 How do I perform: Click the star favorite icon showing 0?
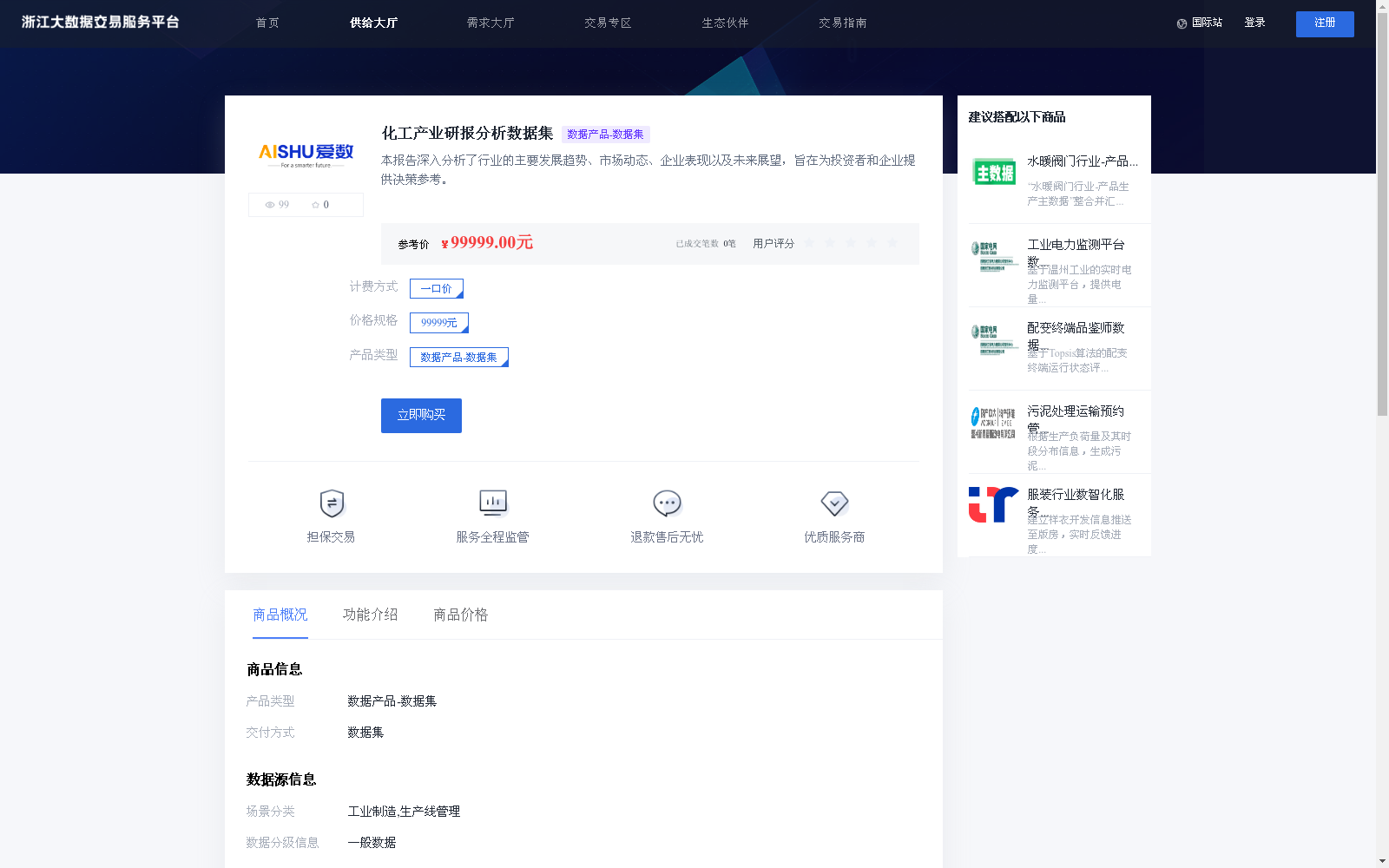coord(315,205)
